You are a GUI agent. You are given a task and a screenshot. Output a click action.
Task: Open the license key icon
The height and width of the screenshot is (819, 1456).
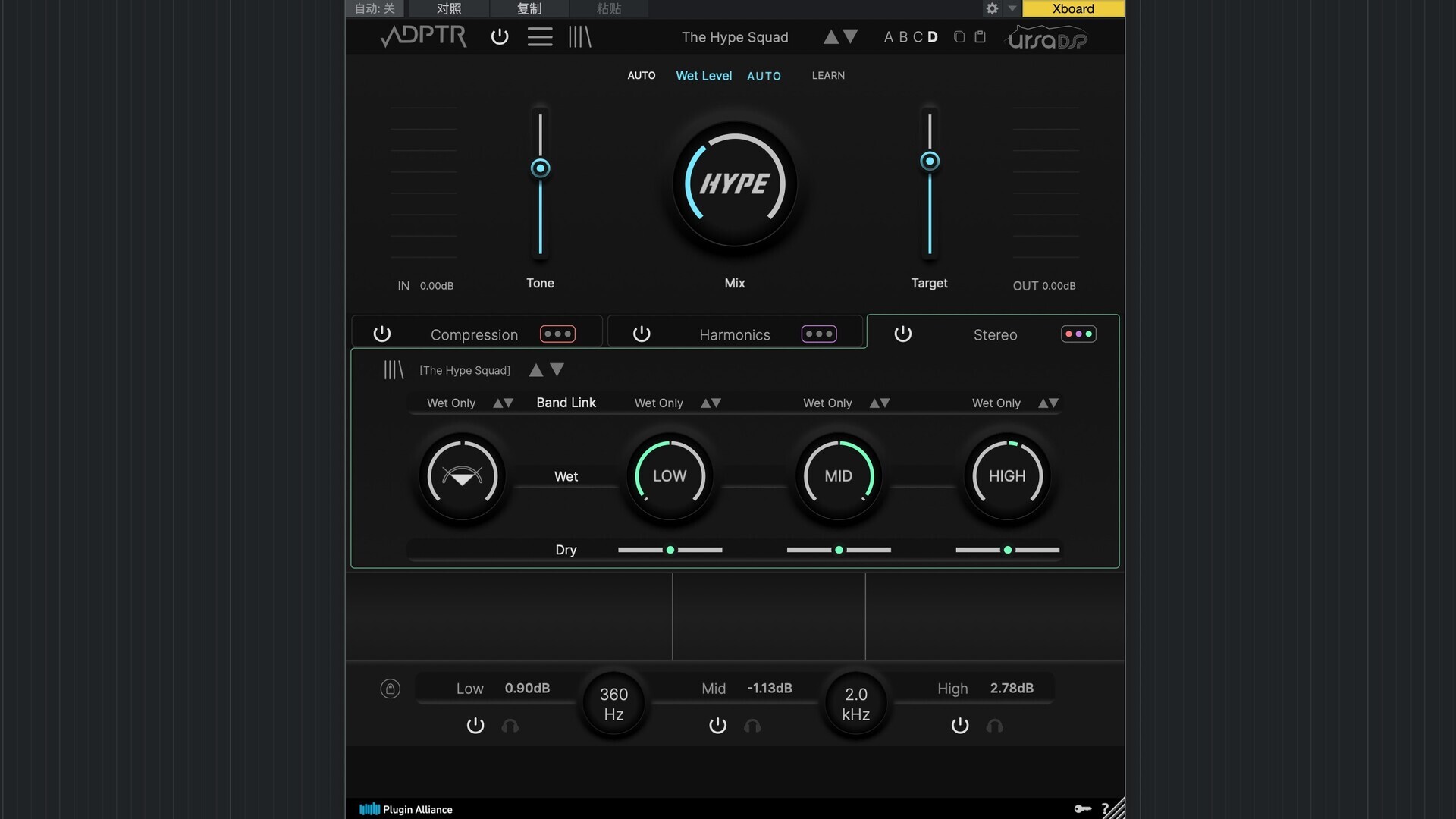[x=1083, y=809]
